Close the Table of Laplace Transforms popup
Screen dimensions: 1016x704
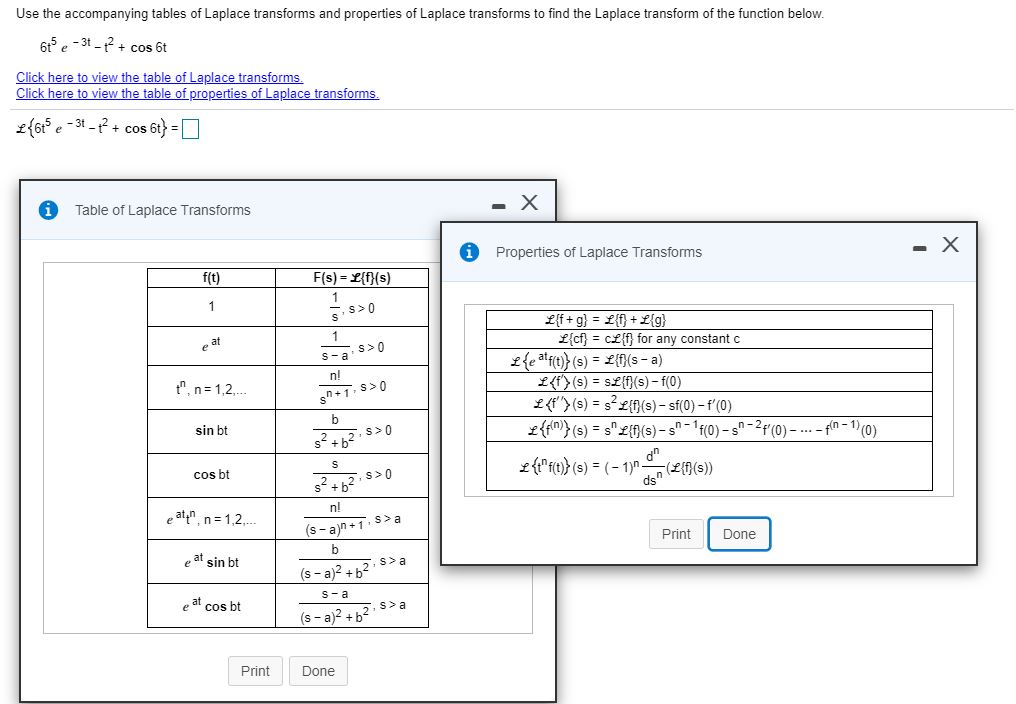(x=530, y=200)
